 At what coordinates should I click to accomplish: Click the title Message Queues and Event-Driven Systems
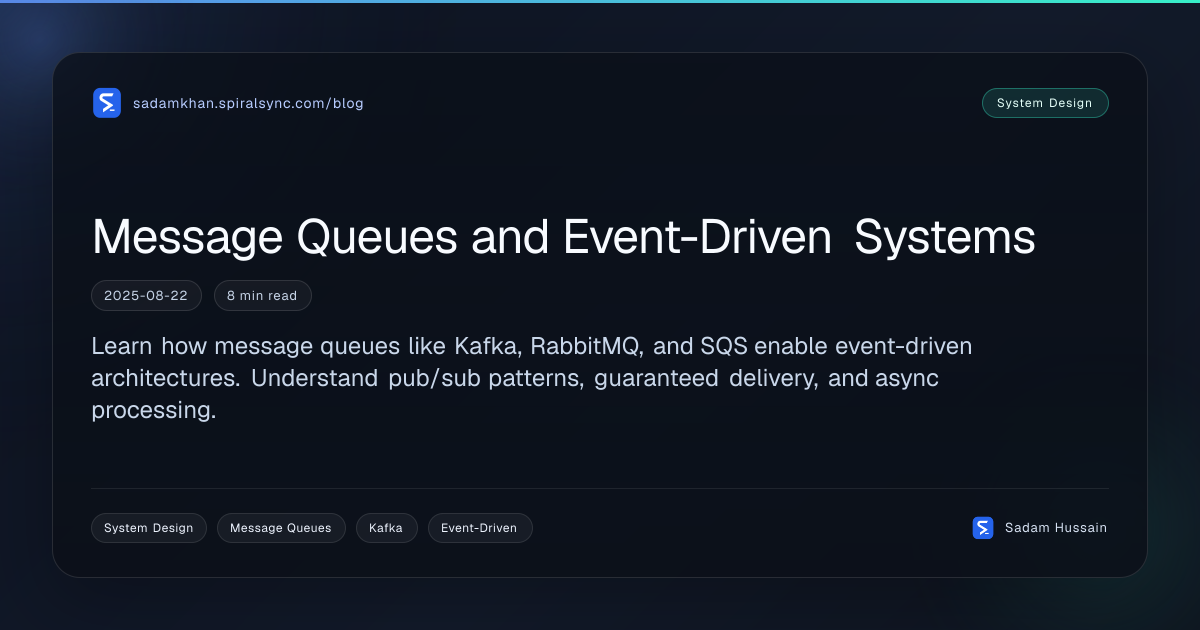click(x=563, y=238)
